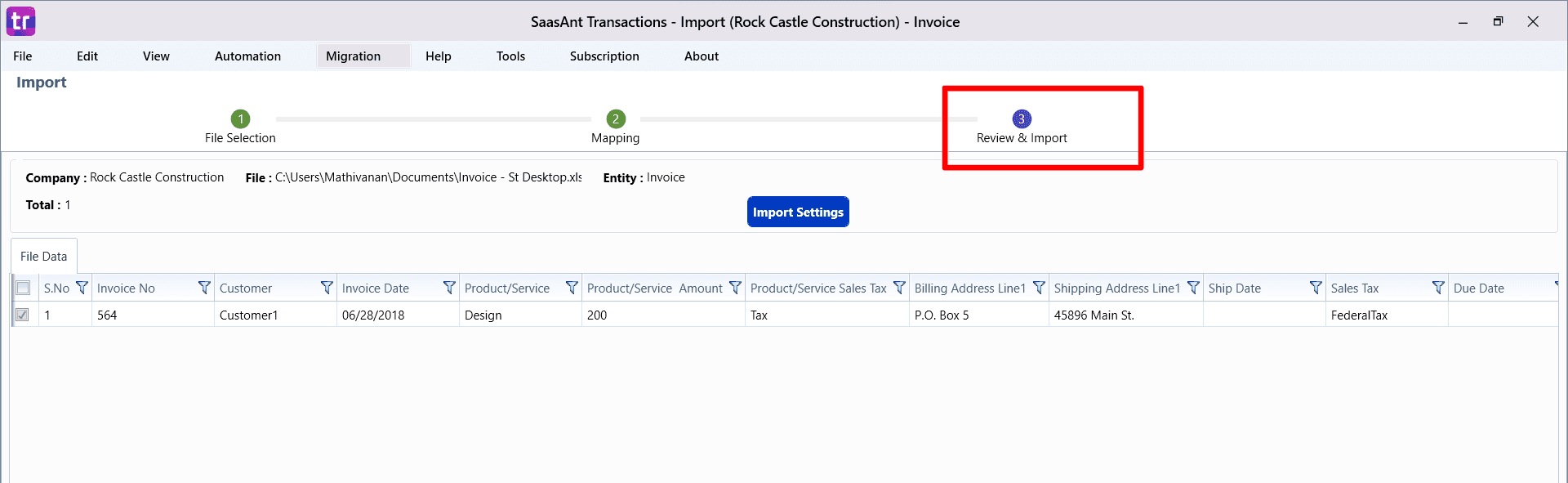Image resolution: width=1568 pixels, height=483 pixels.
Task: Open the Tools menu
Action: pyautogui.click(x=510, y=56)
